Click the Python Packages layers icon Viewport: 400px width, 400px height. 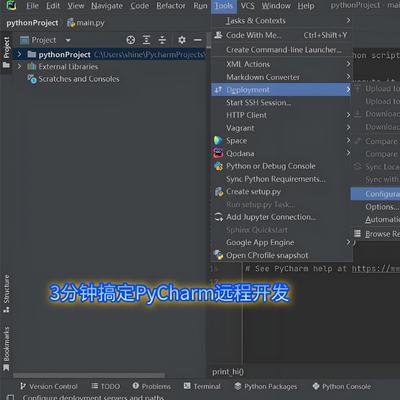pos(238,386)
